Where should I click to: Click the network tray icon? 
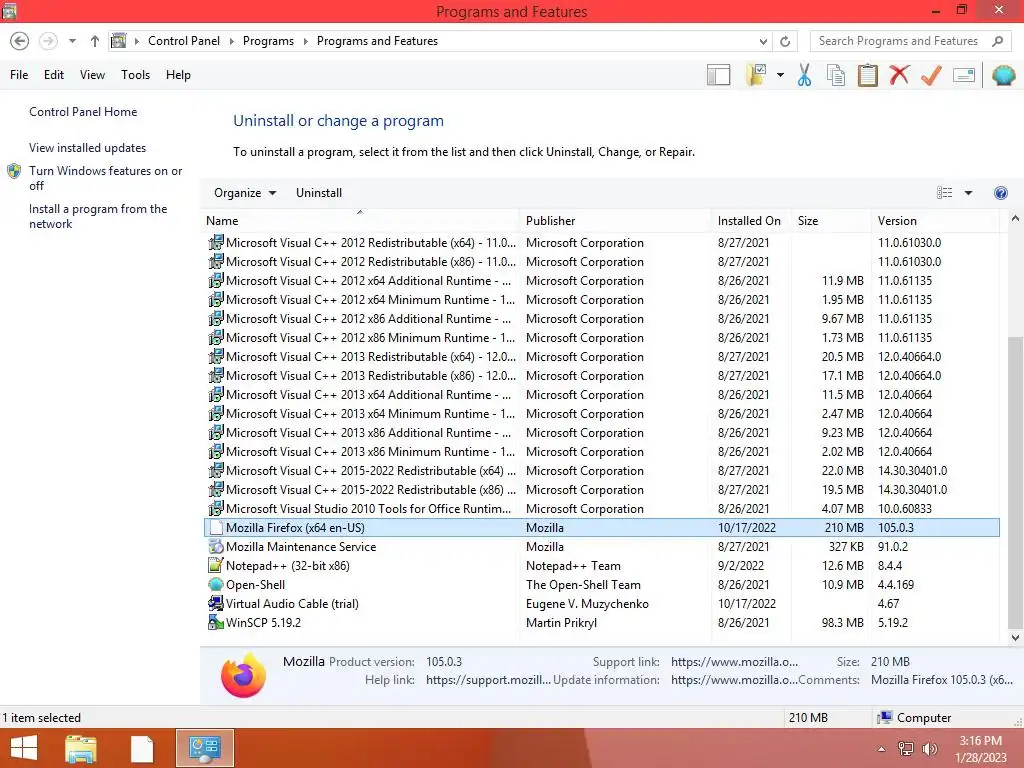click(x=906, y=749)
